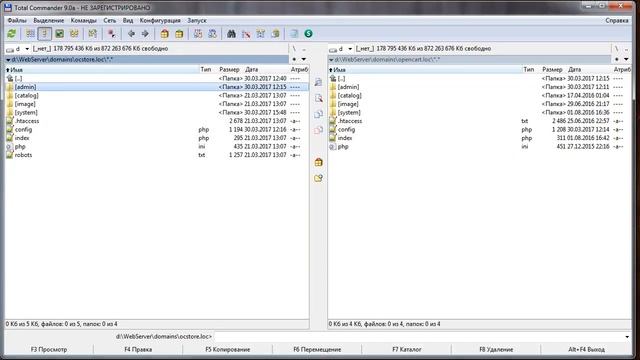
Task: Open right panel directory history arrow
Action: (x=626, y=59)
